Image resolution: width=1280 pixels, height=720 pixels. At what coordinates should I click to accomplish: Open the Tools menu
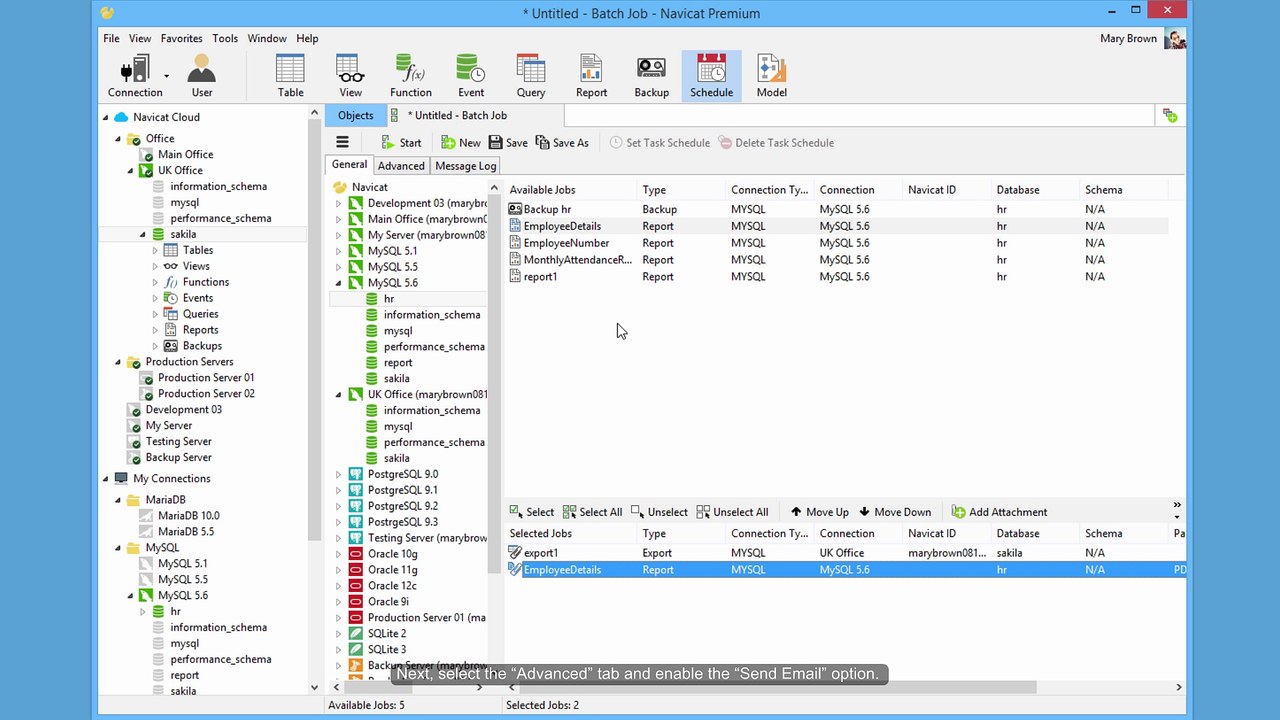click(x=225, y=39)
